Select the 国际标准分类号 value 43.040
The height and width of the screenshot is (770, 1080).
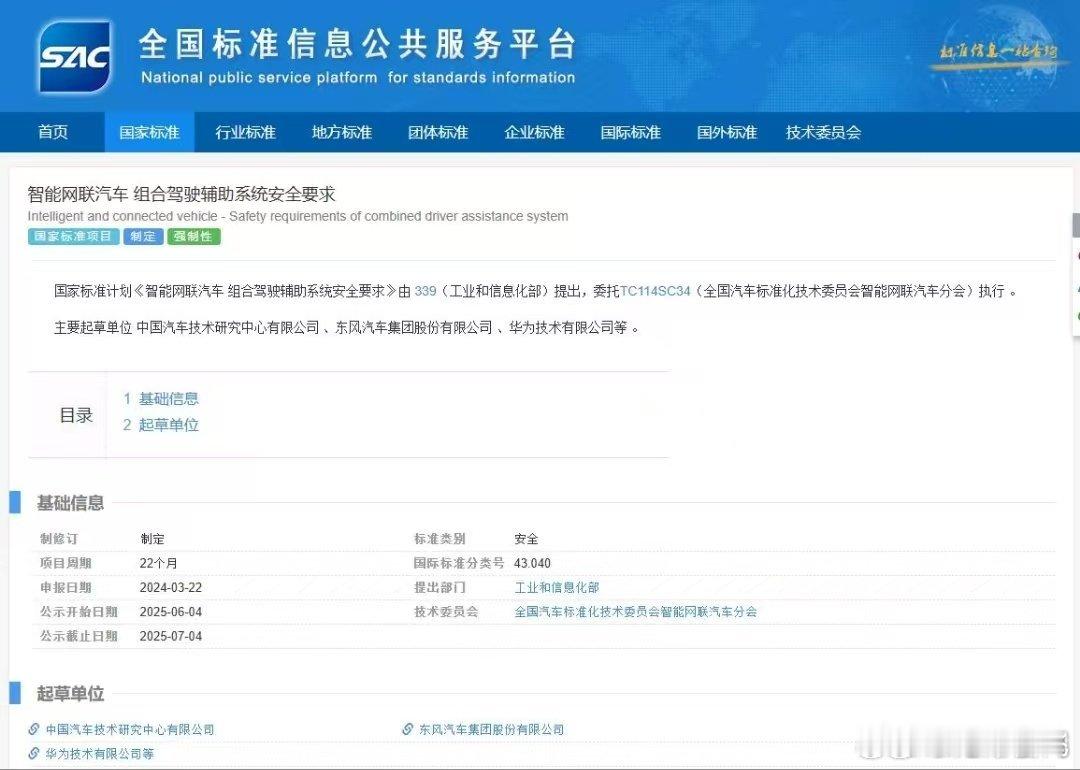click(532, 563)
